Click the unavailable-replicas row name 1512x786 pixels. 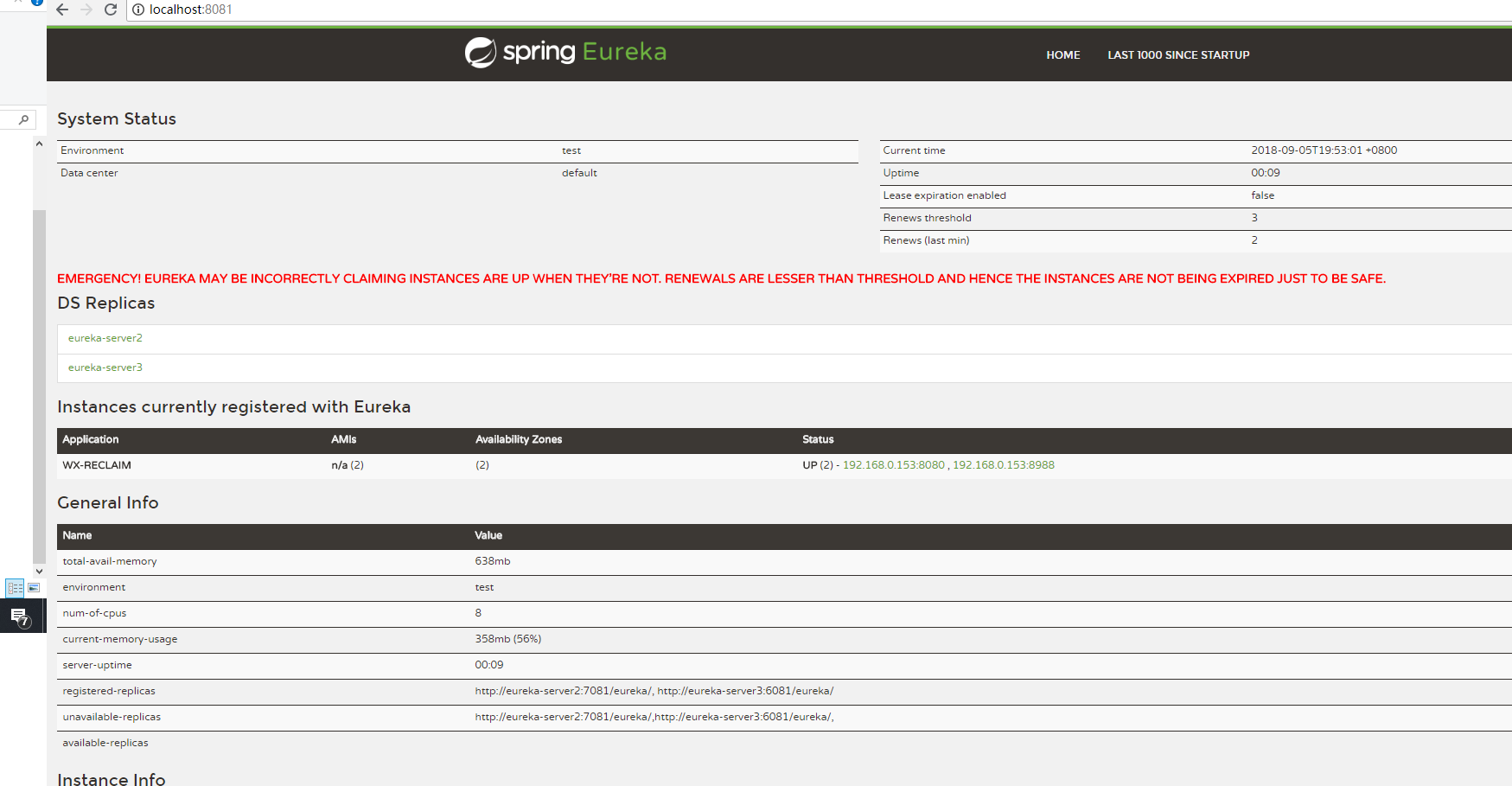[112, 717]
